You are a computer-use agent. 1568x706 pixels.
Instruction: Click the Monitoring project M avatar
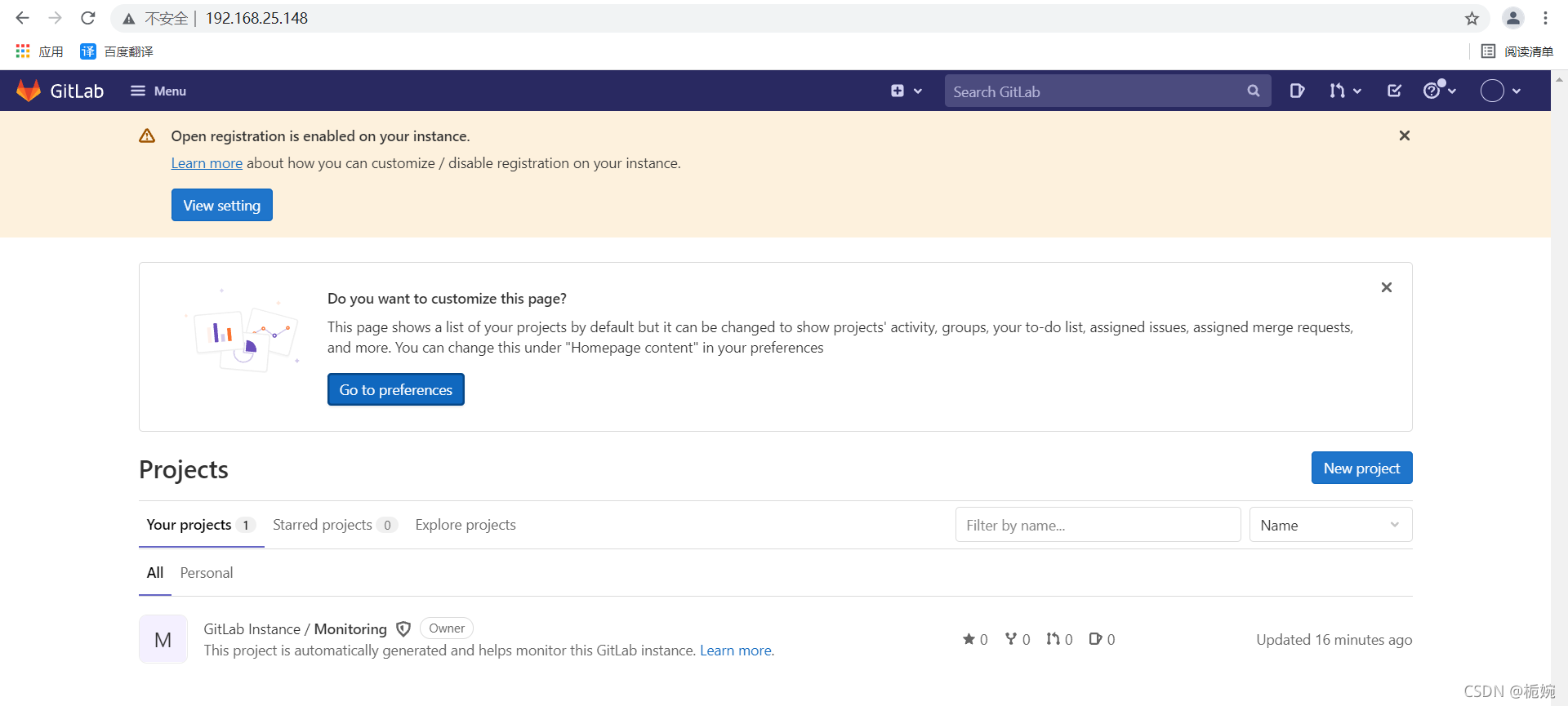[163, 639]
